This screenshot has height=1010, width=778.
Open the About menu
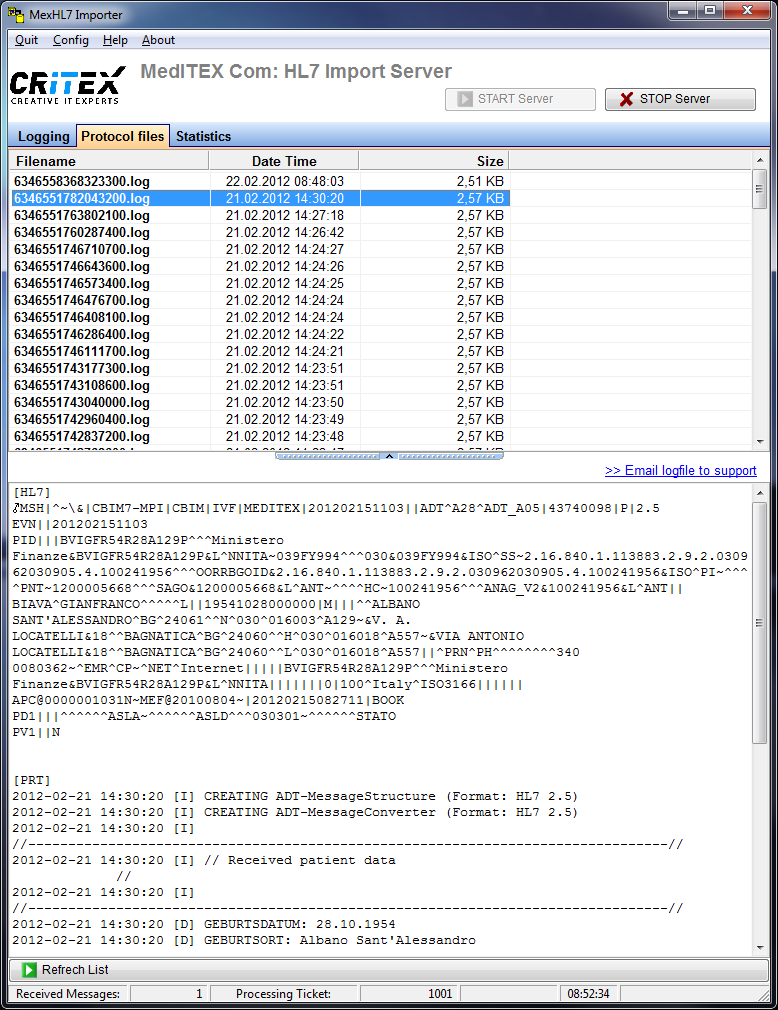(158, 40)
